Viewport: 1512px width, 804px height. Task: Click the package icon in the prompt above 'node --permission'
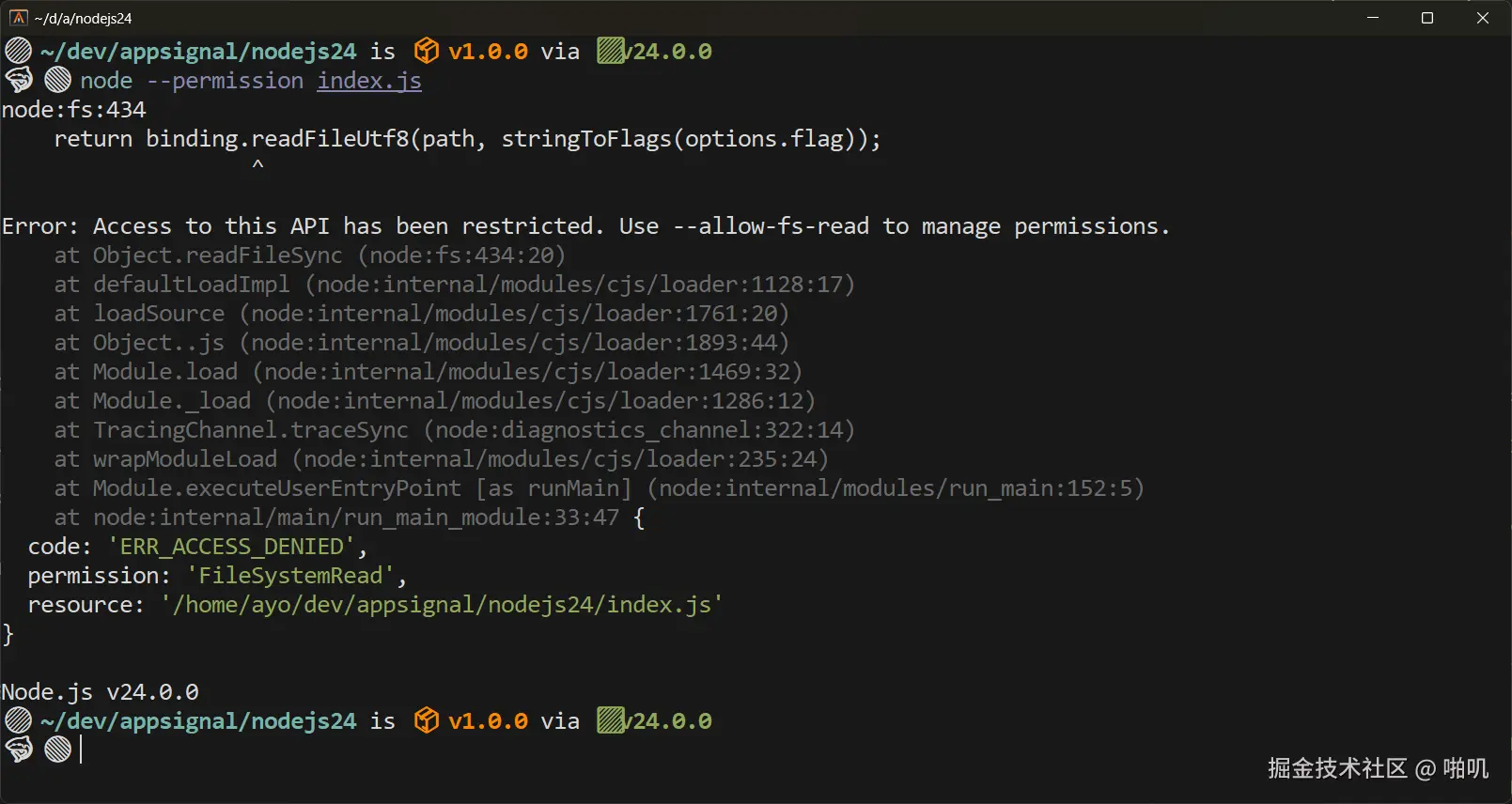(x=427, y=51)
